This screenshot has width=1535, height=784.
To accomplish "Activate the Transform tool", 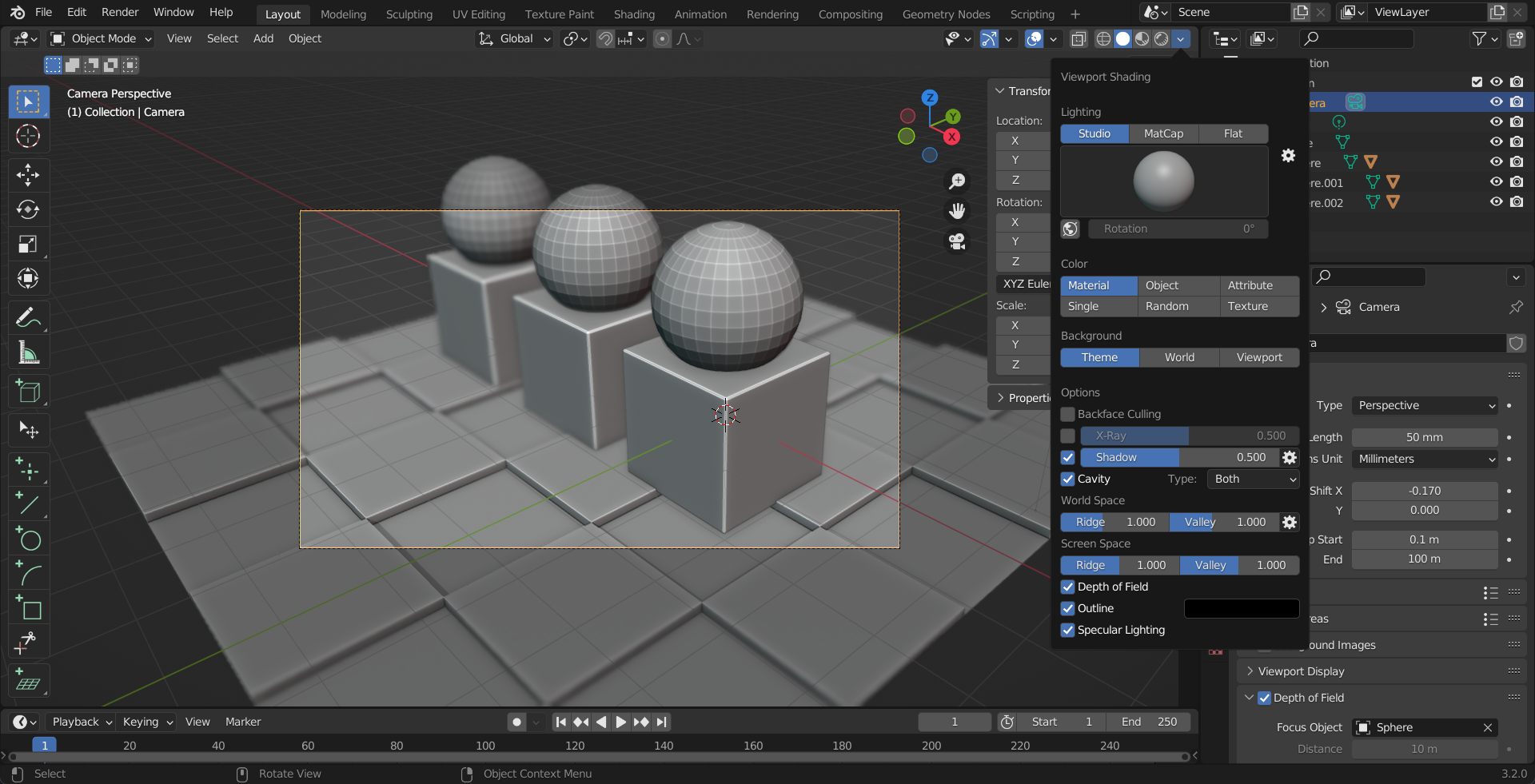I will coord(28,279).
